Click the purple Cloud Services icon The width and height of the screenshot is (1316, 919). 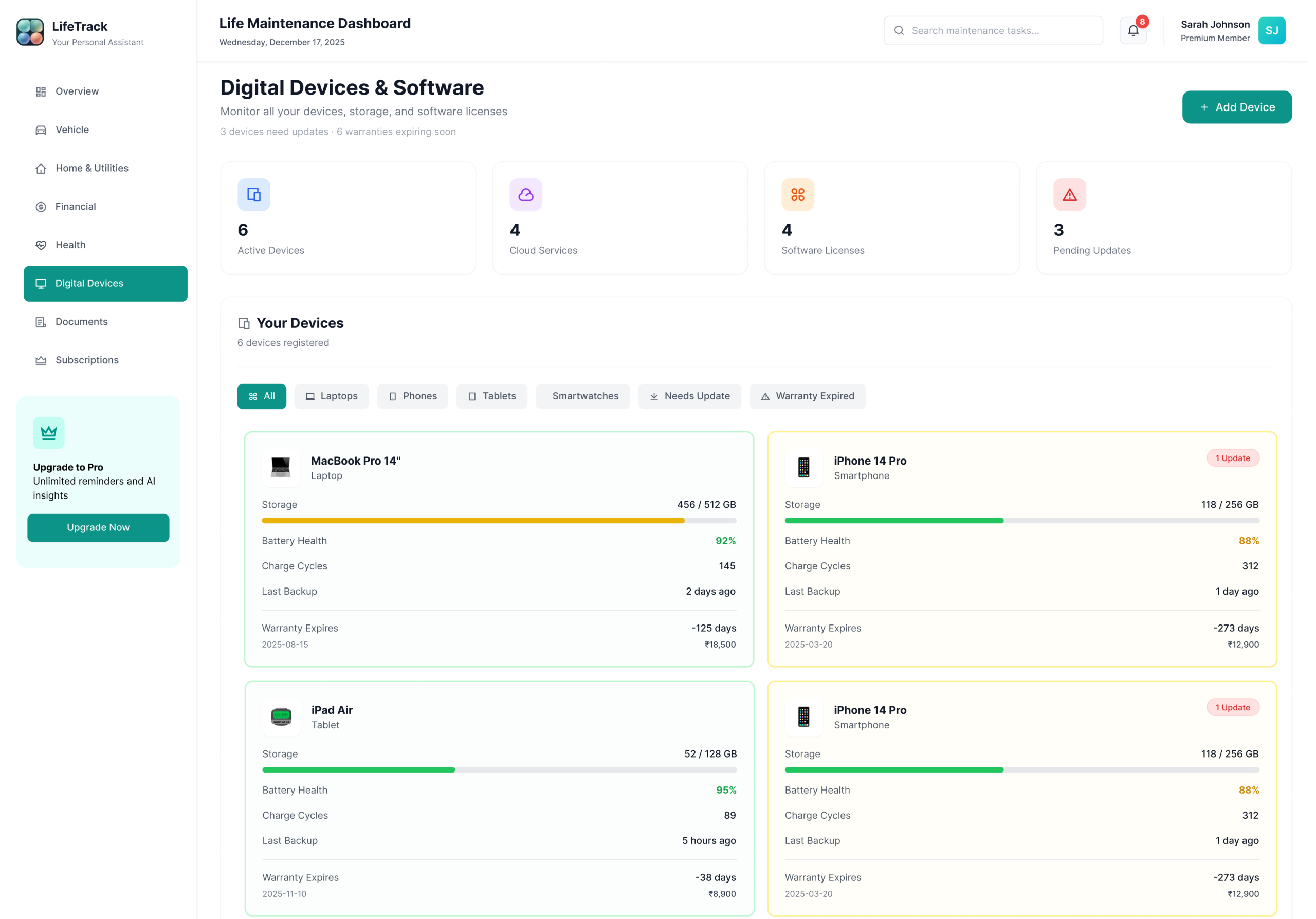pyautogui.click(x=525, y=195)
